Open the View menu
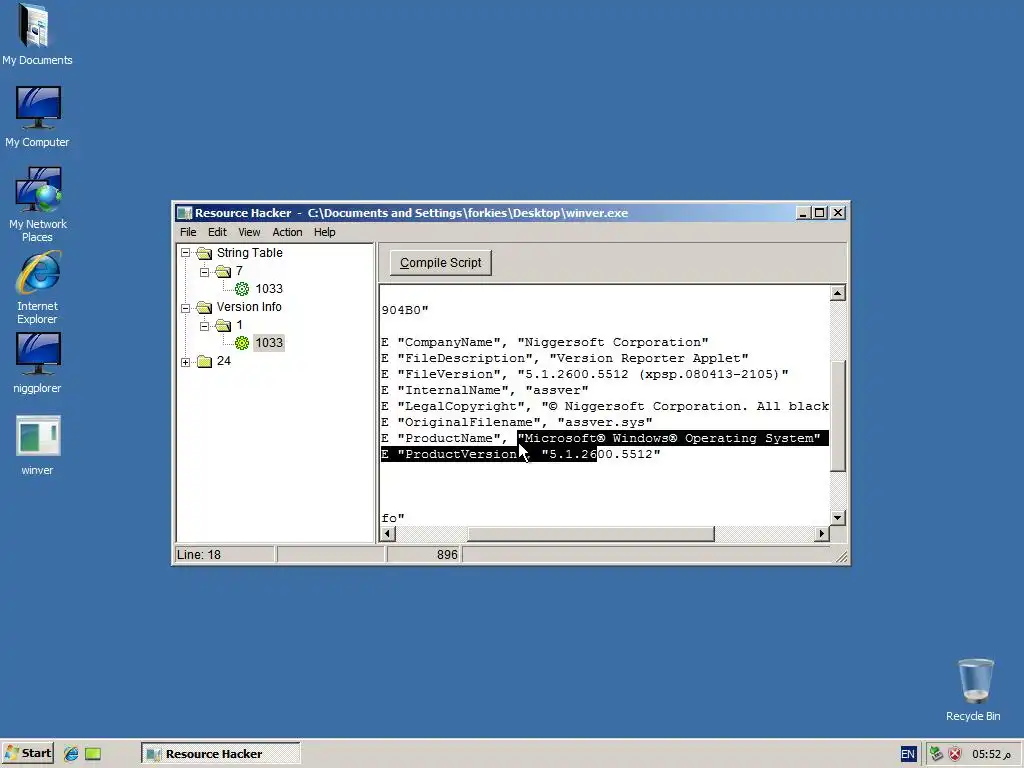The image size is (1024, 768). coord(249,232)
